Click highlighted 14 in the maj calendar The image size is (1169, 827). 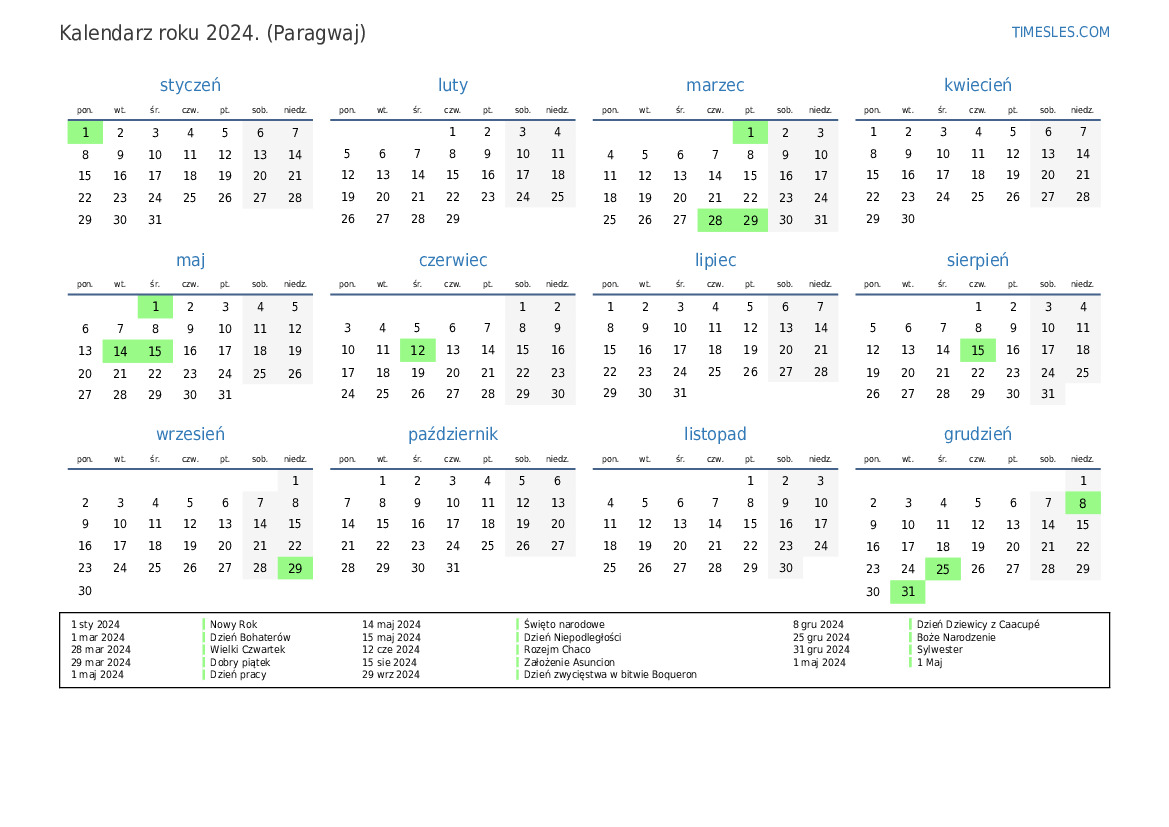(x=120, y=351)
